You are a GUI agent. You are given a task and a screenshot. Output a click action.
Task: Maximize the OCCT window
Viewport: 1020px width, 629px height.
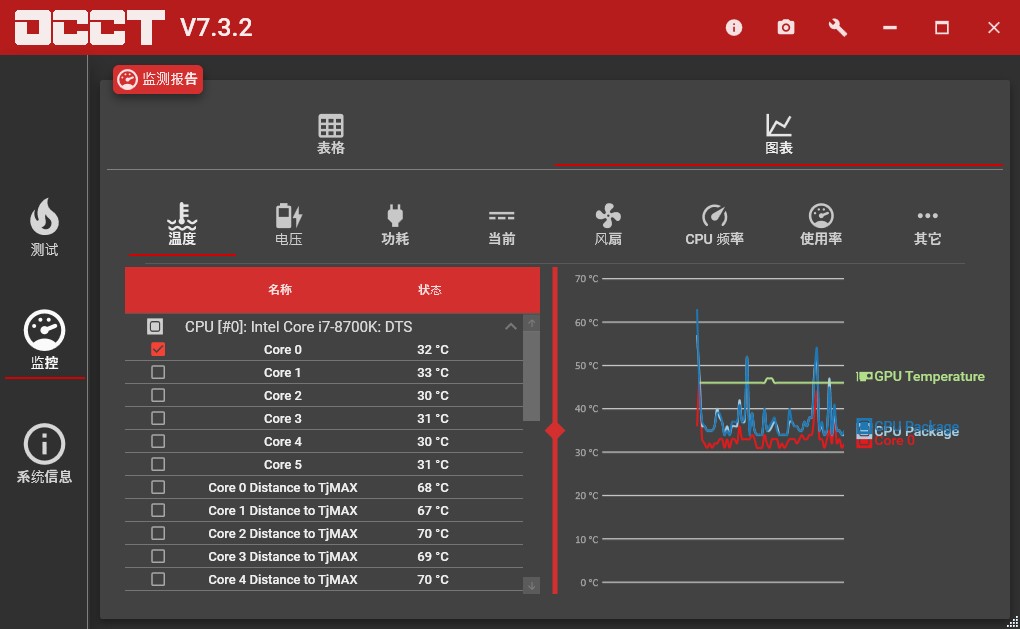(942, 27)
